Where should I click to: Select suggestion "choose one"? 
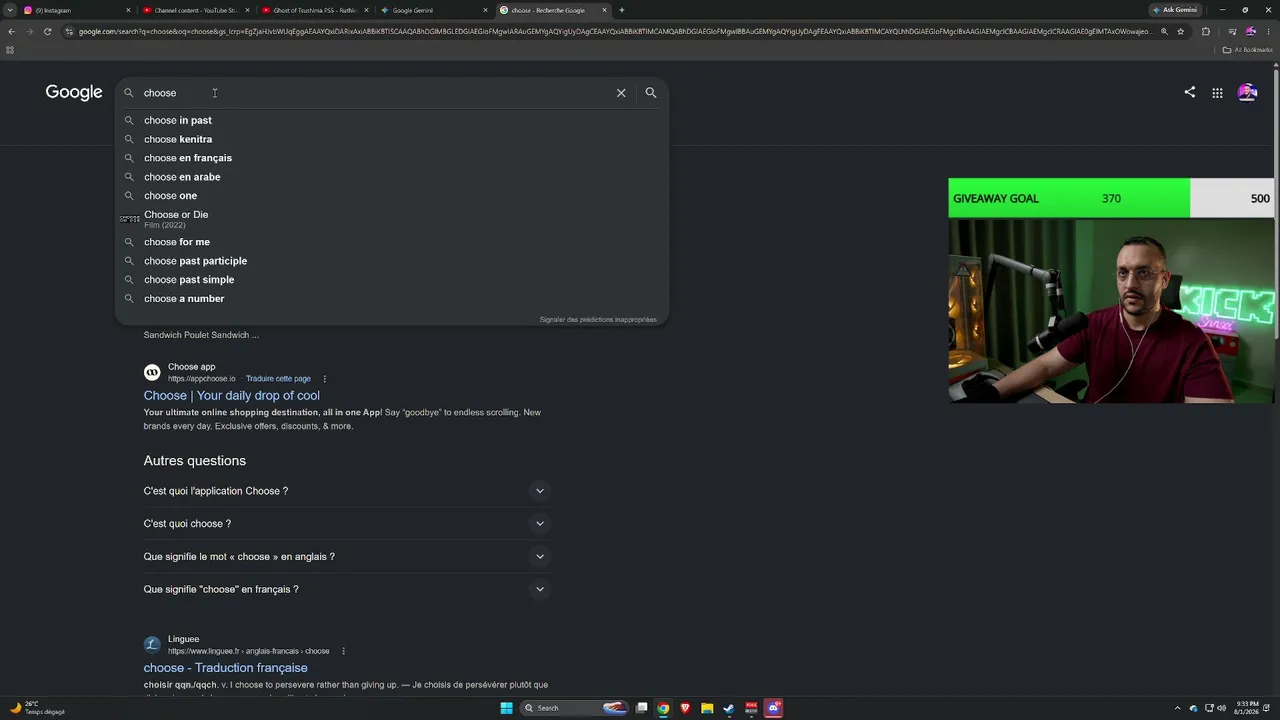tap(392, 196)
